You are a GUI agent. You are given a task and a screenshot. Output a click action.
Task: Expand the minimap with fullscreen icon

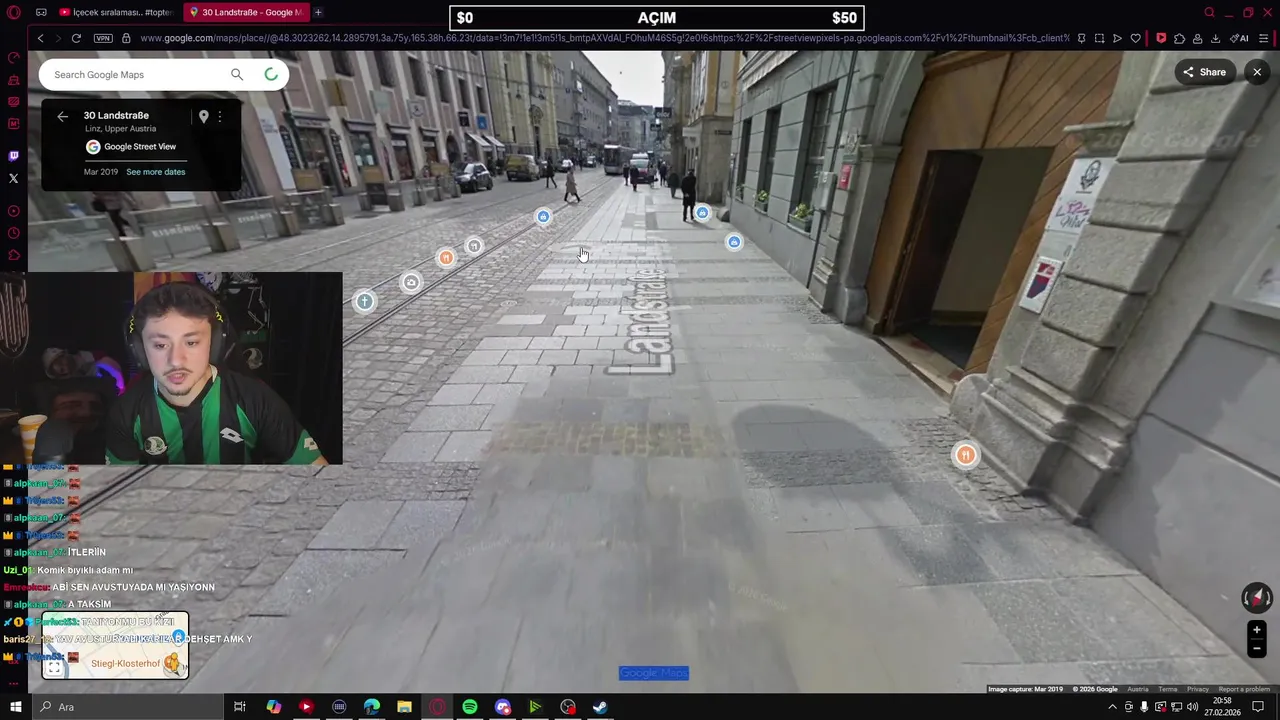pos(54,668)
